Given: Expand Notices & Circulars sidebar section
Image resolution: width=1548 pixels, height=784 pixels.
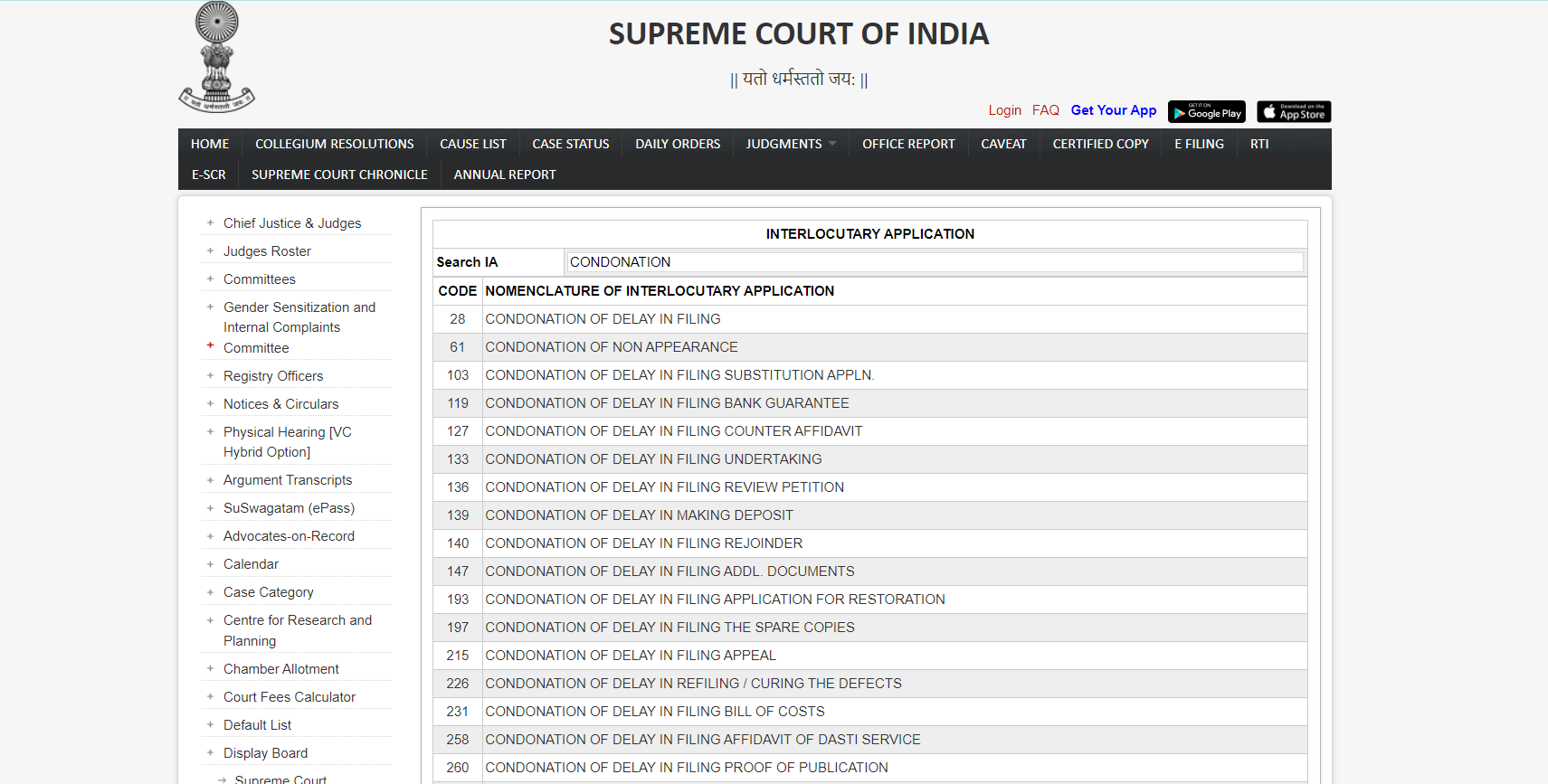Looking at the screenshot, I should [280, 404].
